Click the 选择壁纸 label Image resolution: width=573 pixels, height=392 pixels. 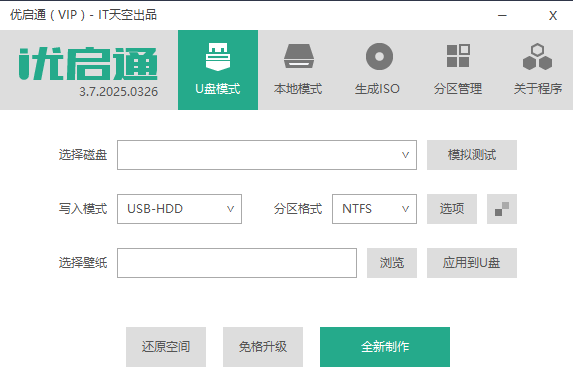coord(83,263)
